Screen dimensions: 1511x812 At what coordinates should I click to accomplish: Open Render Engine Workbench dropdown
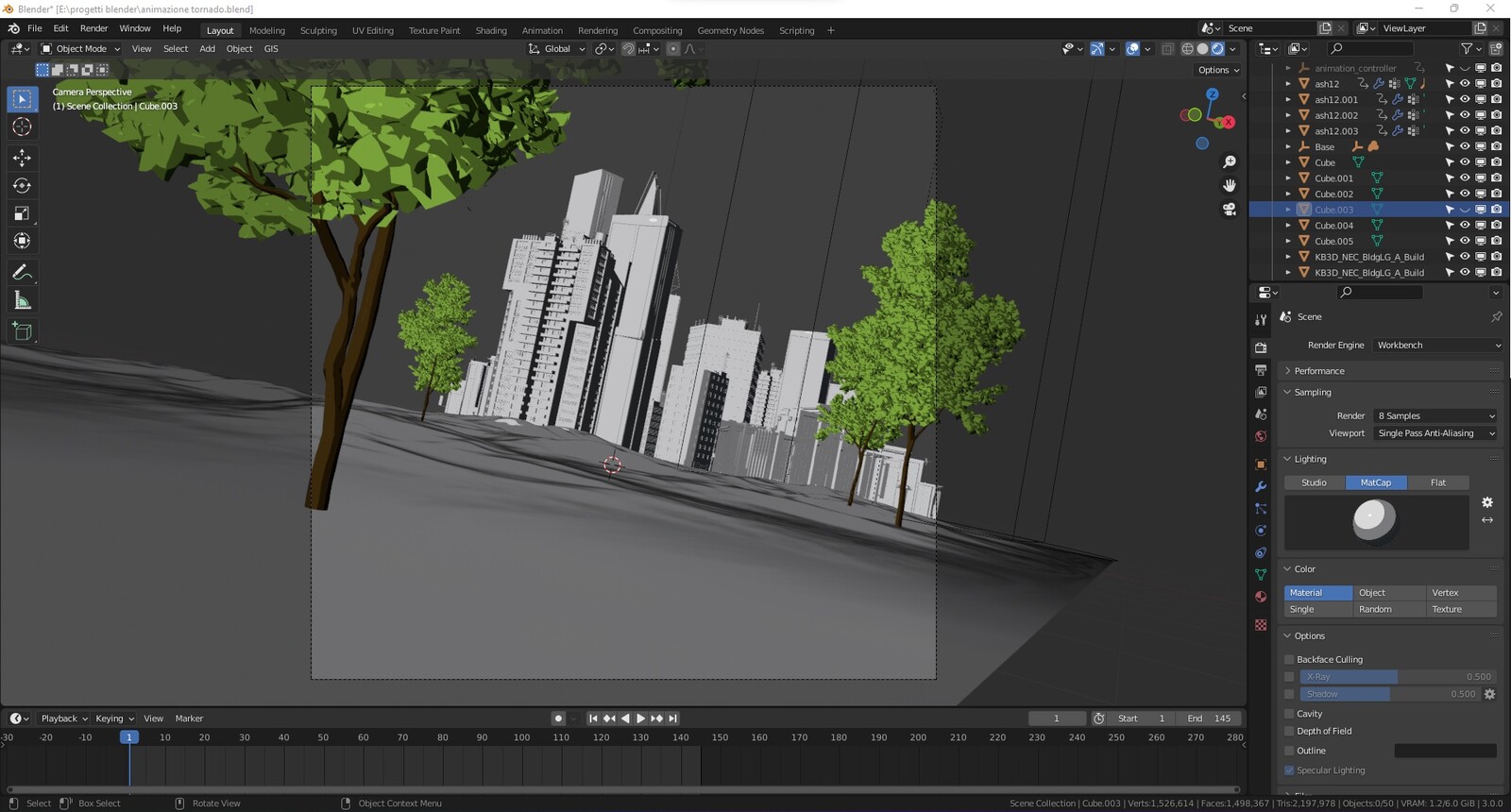pos(1438,346)
